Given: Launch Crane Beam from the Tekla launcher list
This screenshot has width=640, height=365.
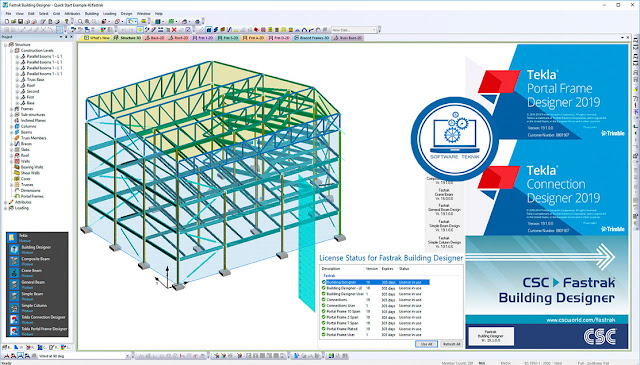Looking at the screenshot, I should tap(37, 272).
